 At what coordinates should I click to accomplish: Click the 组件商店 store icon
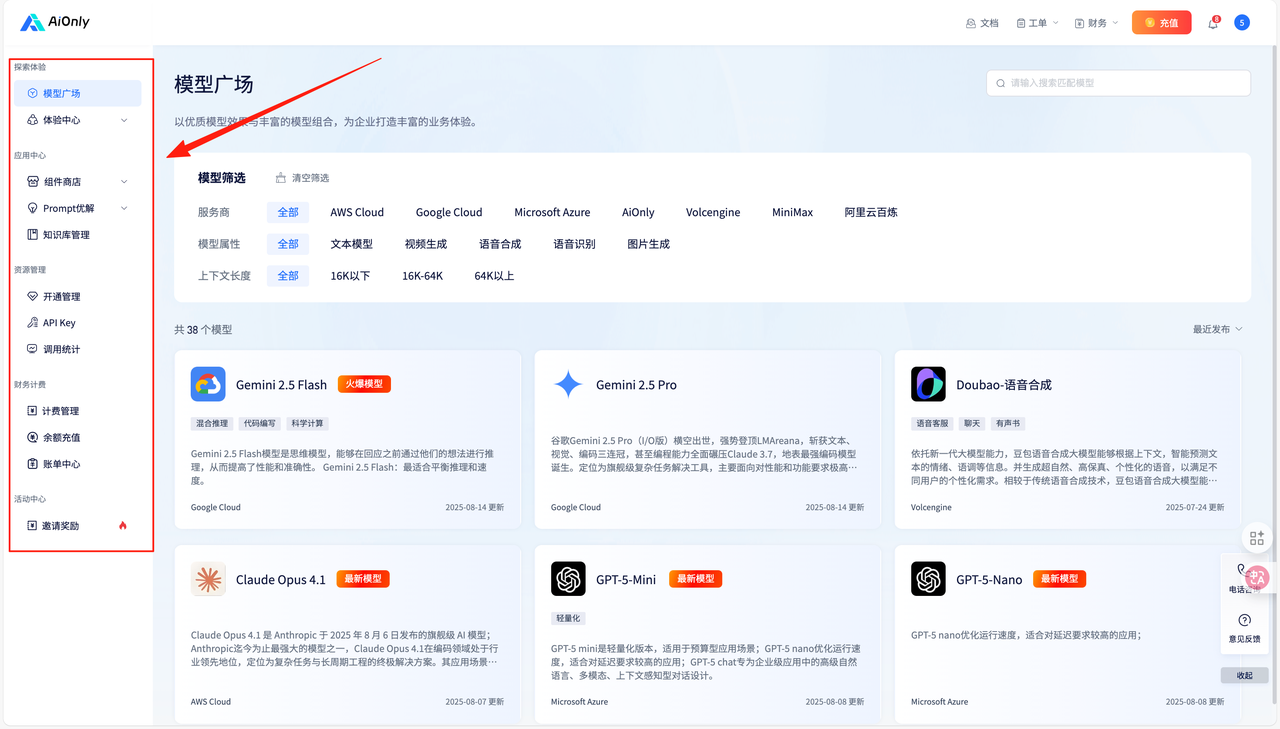(33, 182)
